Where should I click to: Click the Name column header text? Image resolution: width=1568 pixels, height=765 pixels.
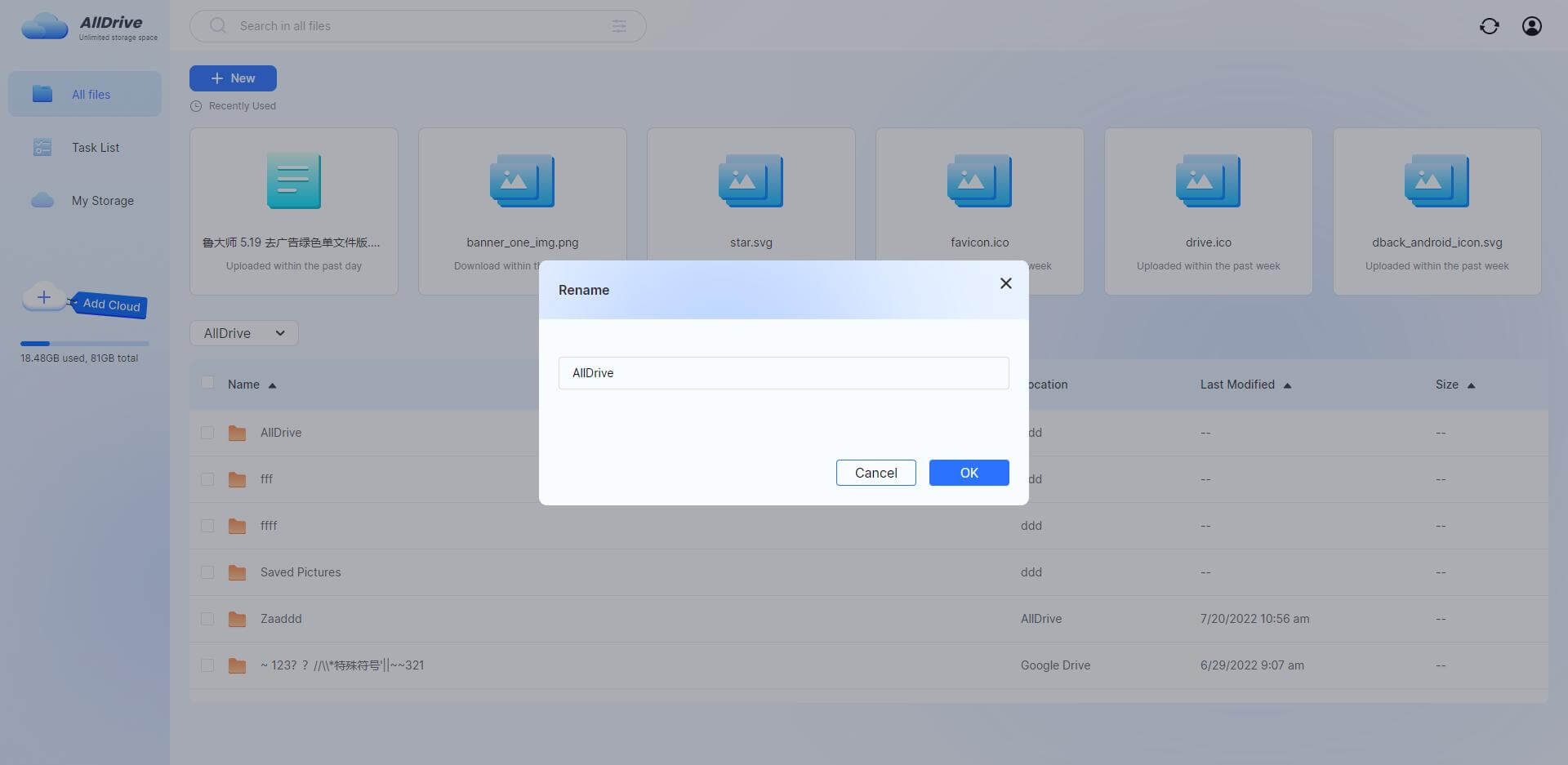(x=243, y=385)
